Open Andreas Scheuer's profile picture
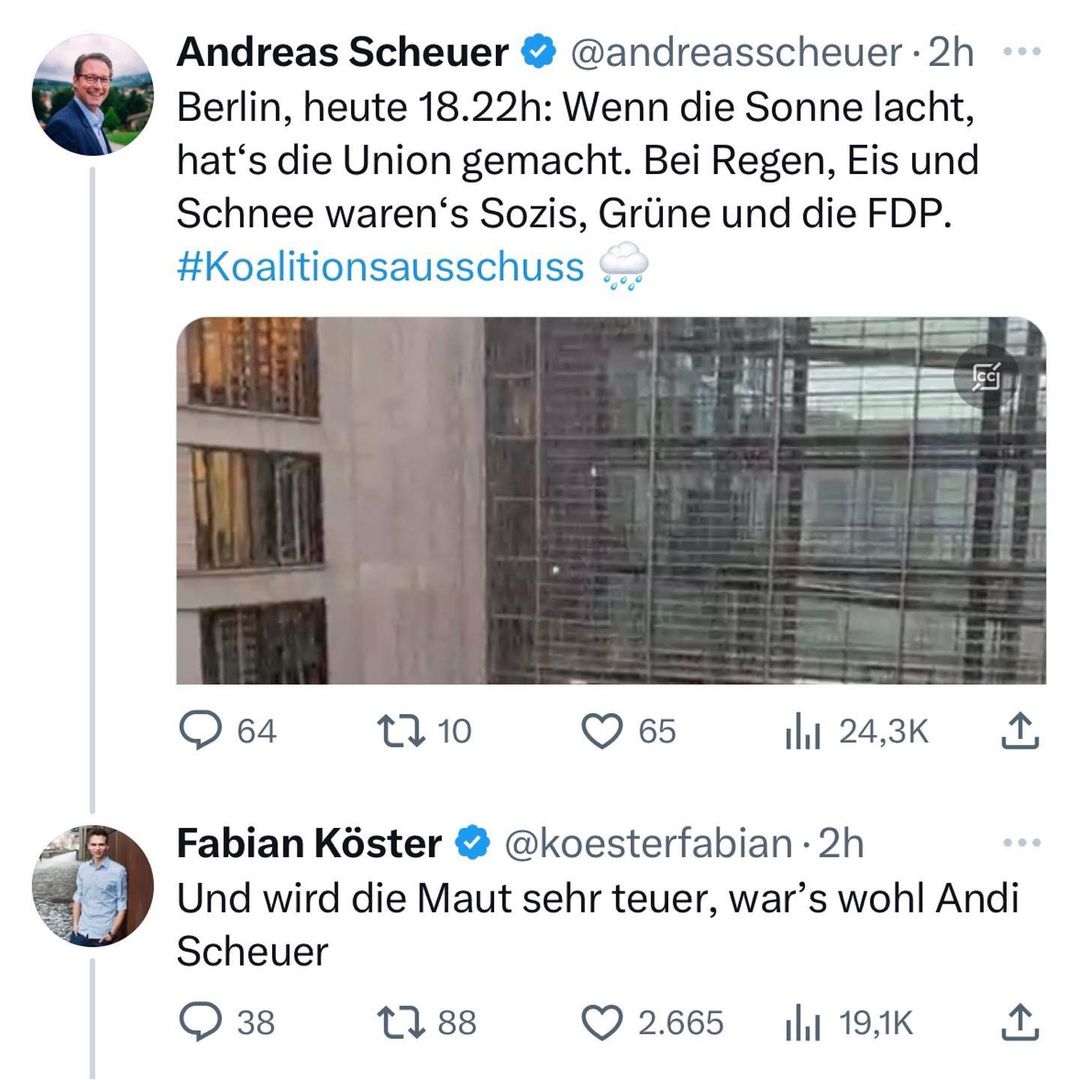This screenshot has width=1080, height=1080. click(92, 95)
